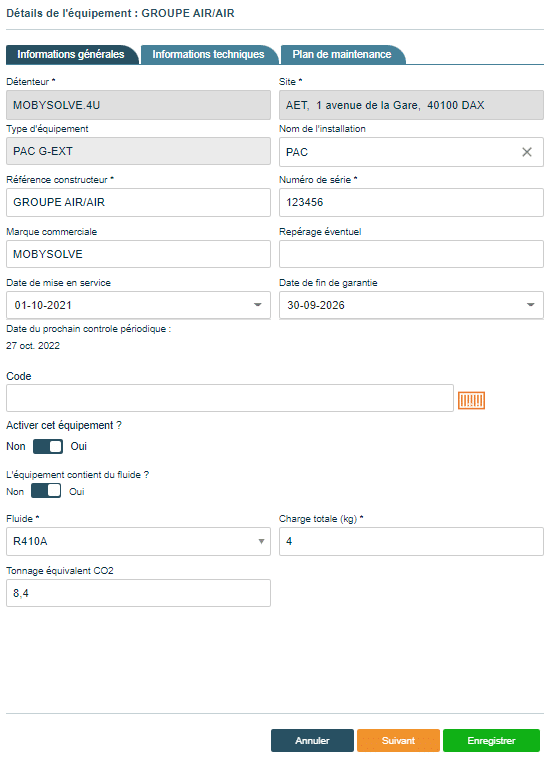Click the Tonnage équivalent CO2 field
This screenshot has width=546, height=757.
point(138,593)
